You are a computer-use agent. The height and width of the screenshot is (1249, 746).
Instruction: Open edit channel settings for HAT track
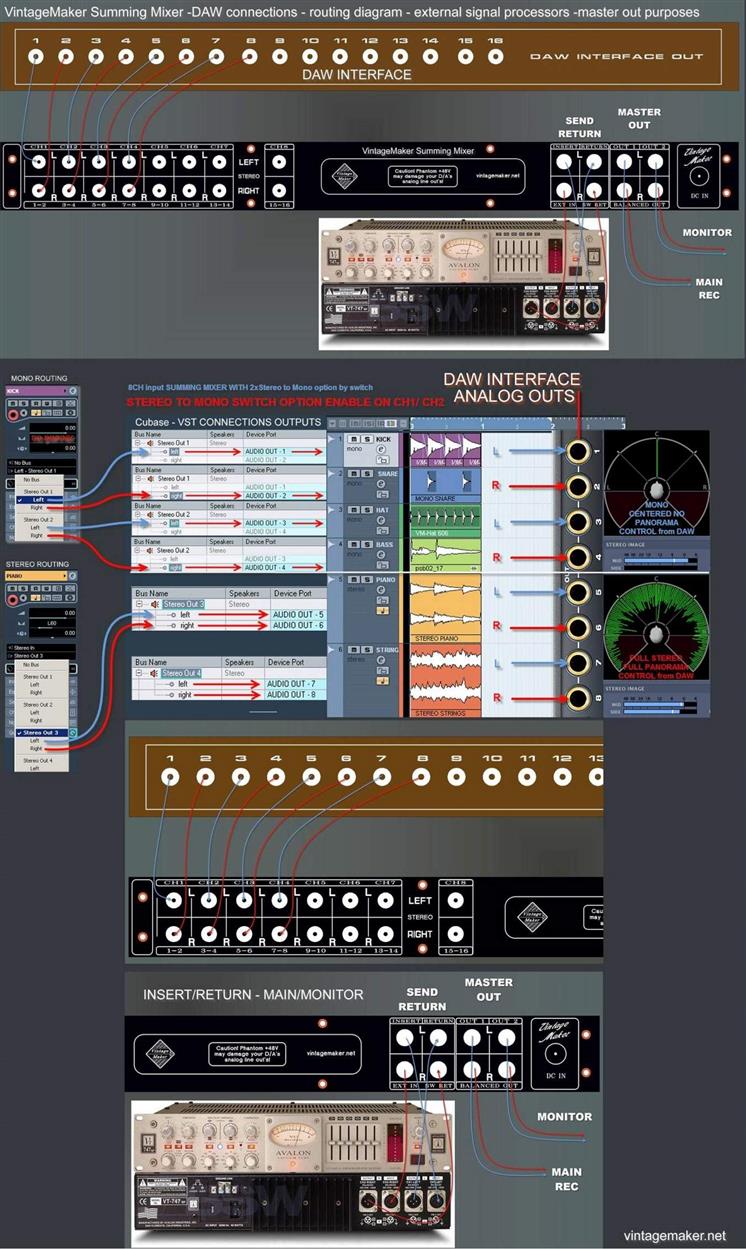point(383,520)
